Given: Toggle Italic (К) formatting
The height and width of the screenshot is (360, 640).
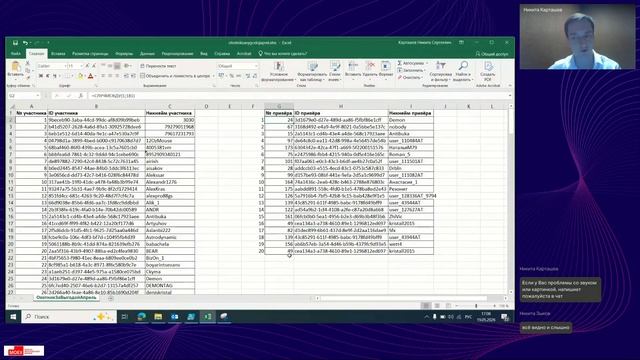Looking at the screenshot, I should (x=48, y=76).
